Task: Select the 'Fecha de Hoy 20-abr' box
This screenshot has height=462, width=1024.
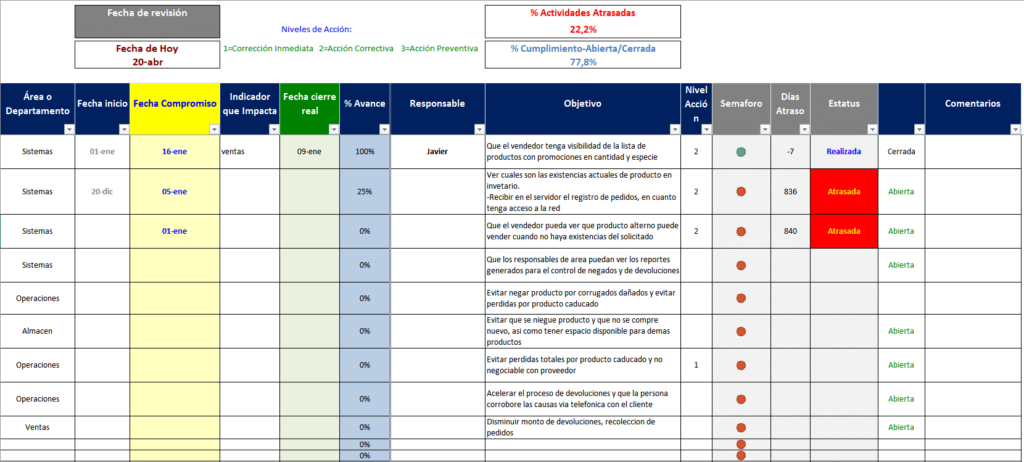Action: pos(147,54)
